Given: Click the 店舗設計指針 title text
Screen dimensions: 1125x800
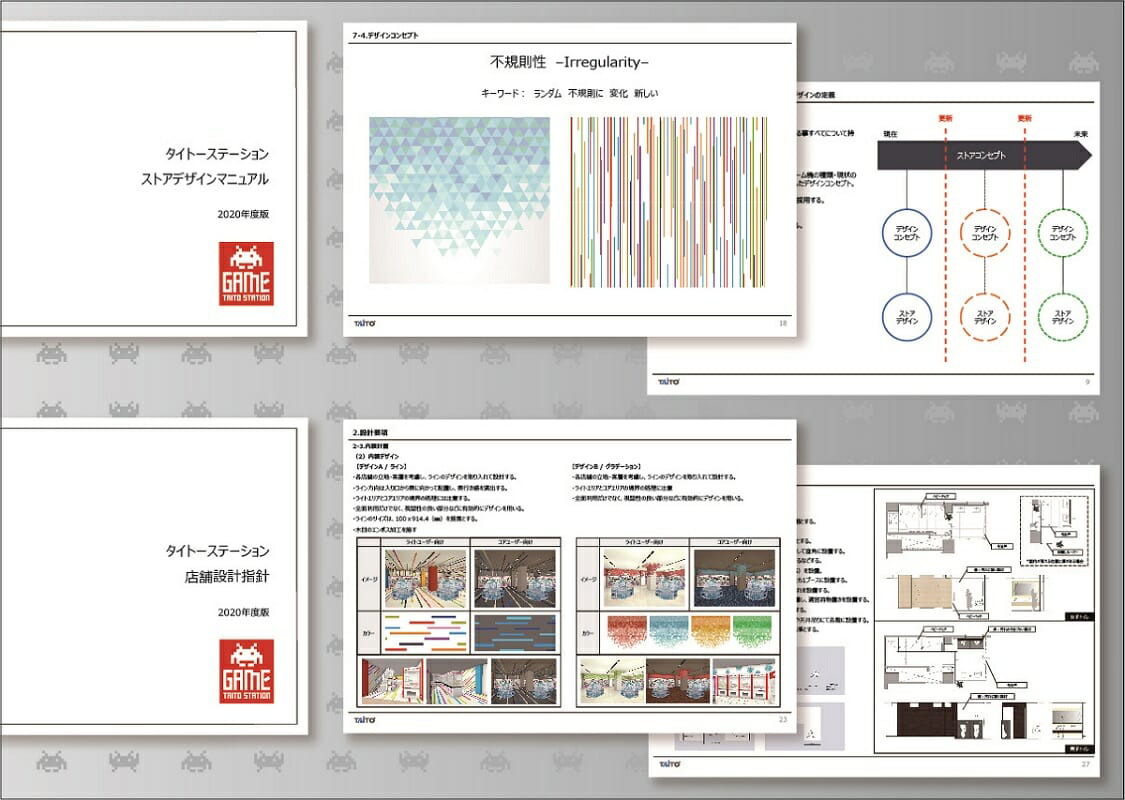Looking at the screenshot, I should (217, 577).
